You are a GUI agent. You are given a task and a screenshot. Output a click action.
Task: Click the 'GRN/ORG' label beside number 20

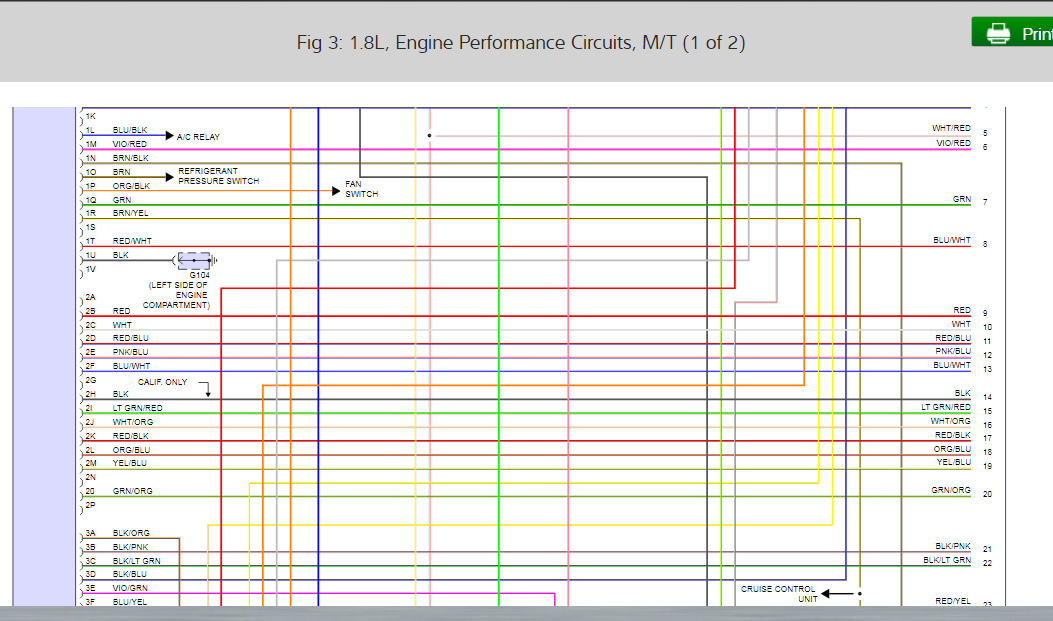click(x=951, y=491)
